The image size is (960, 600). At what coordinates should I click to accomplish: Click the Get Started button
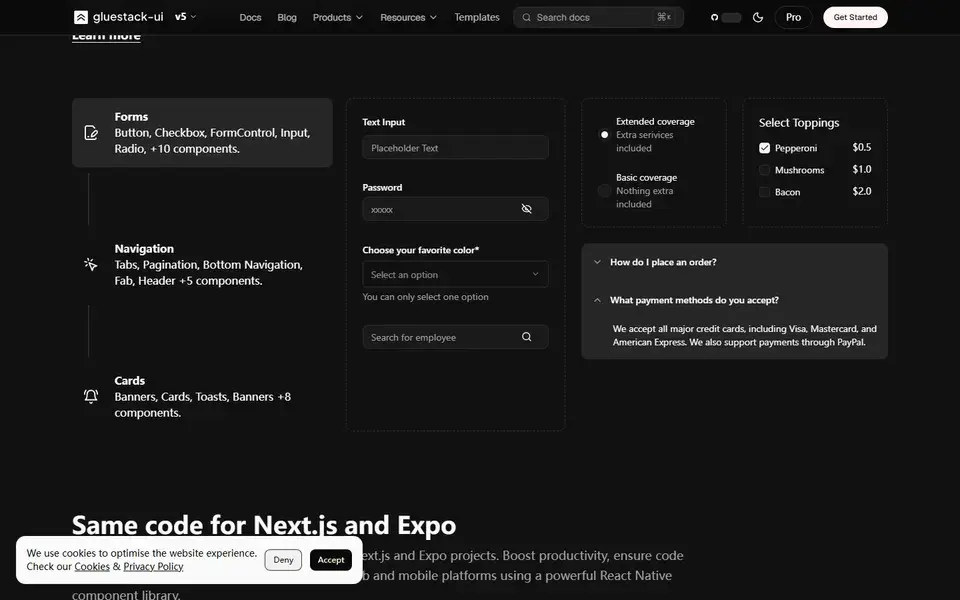pos(855,17)
